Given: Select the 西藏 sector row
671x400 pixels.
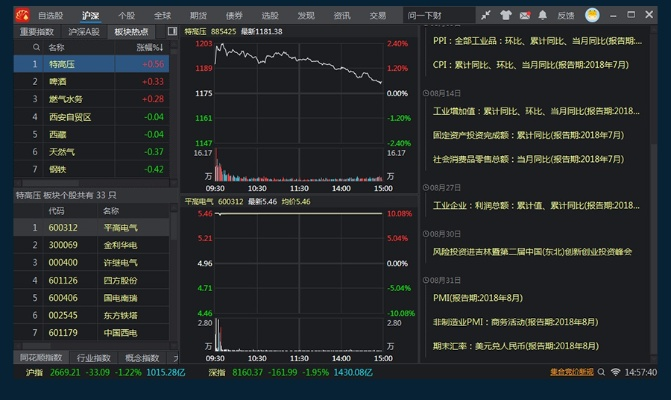Looking at the screenshot, I should [x=92, y=134].
